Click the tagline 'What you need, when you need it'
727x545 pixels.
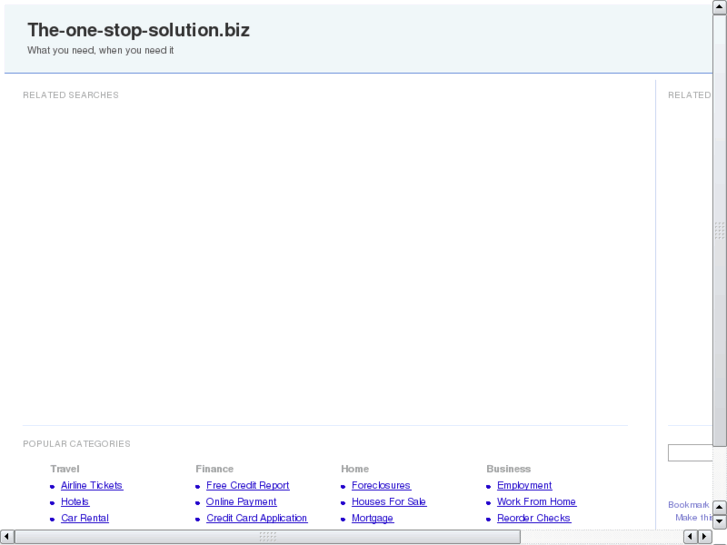coord(100,50)
